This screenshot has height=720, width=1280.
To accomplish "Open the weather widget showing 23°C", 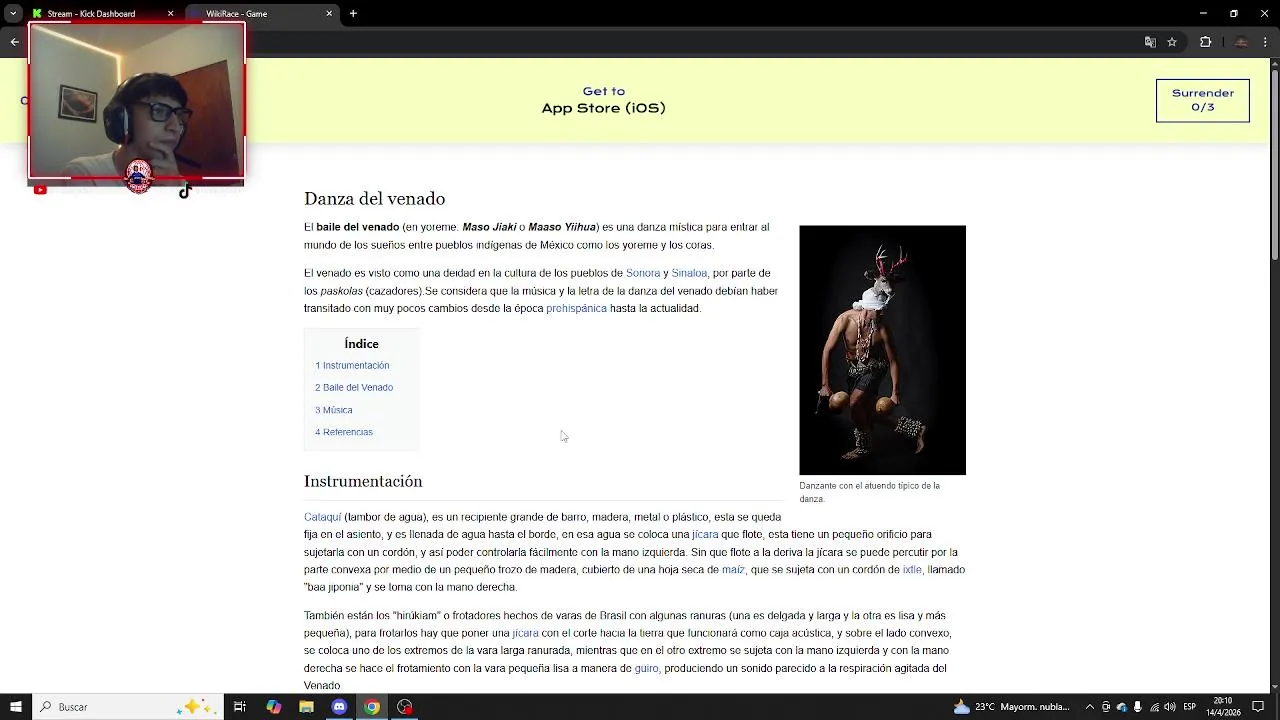I will click(1011, 707).
